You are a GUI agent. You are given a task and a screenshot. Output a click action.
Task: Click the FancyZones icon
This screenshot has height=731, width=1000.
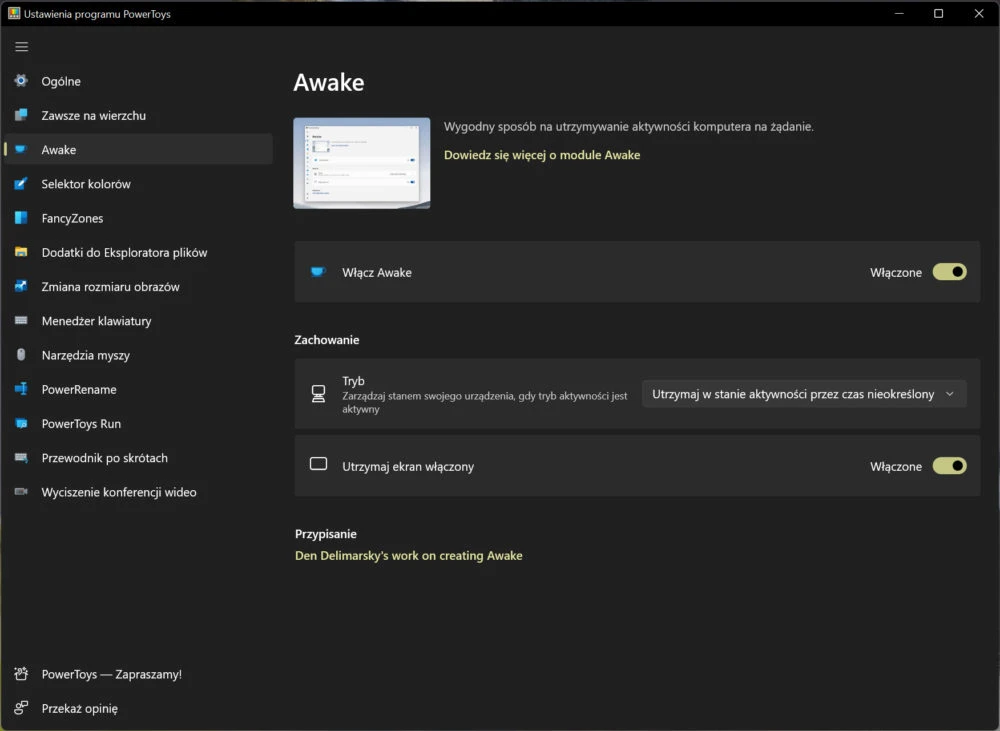(21, 218)
